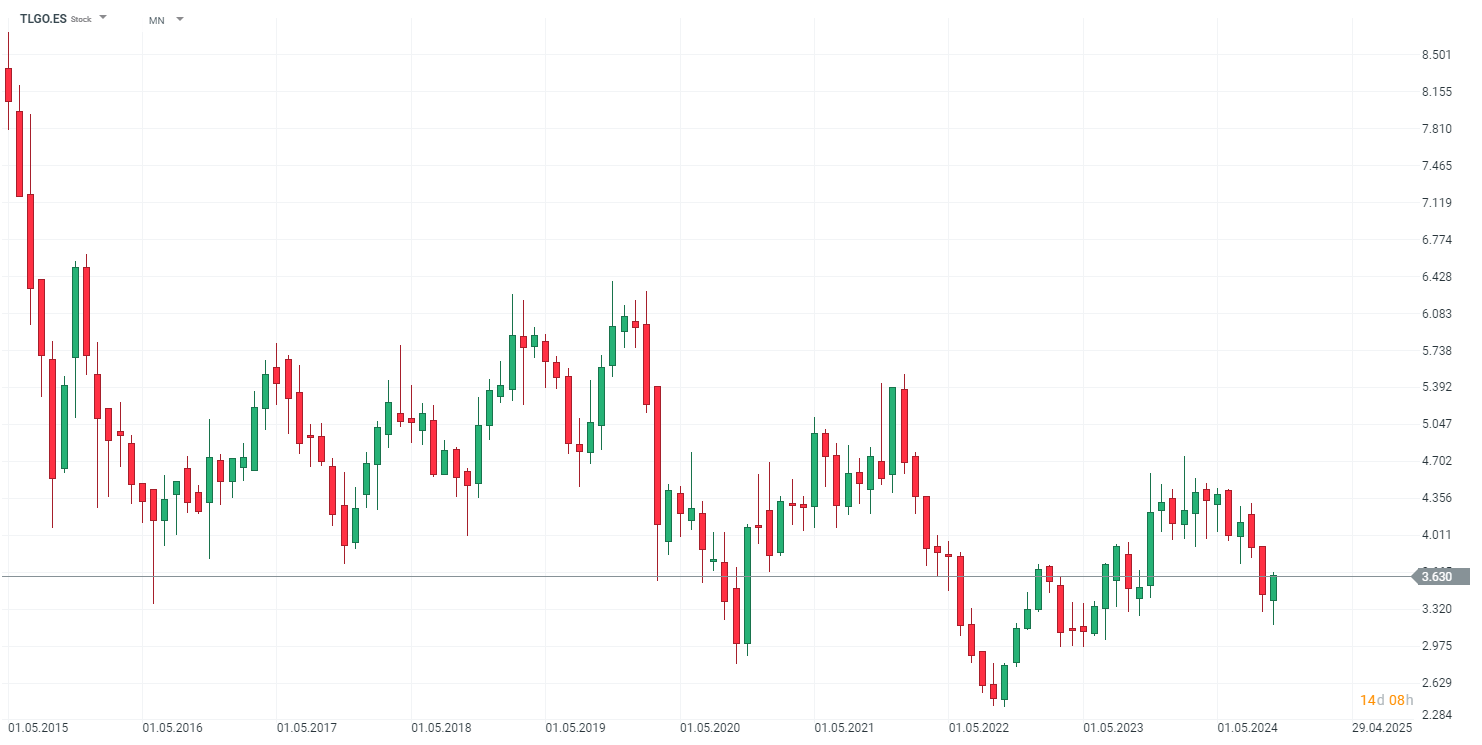Click the 7.119 price scale label
The height and width of the screenshot is (745, 1482).
[x=1436, y=203]
